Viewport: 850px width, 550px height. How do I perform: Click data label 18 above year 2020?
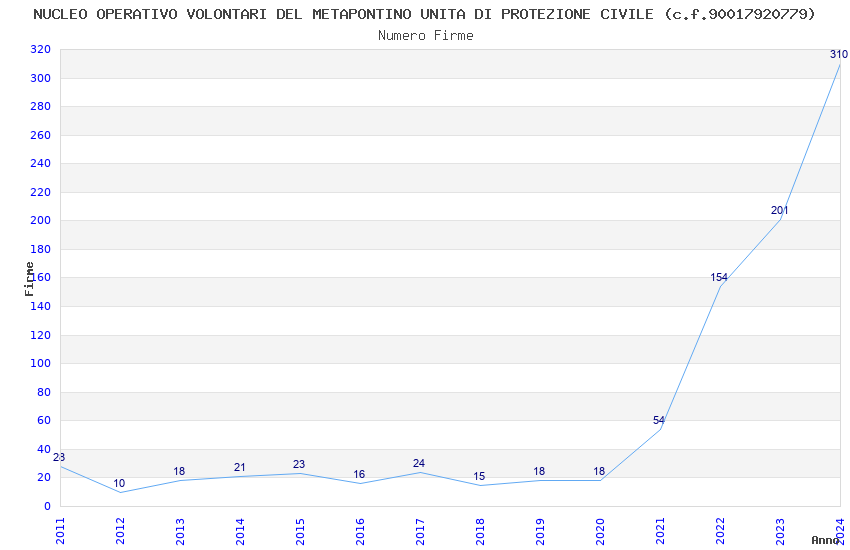click(599, 471)
